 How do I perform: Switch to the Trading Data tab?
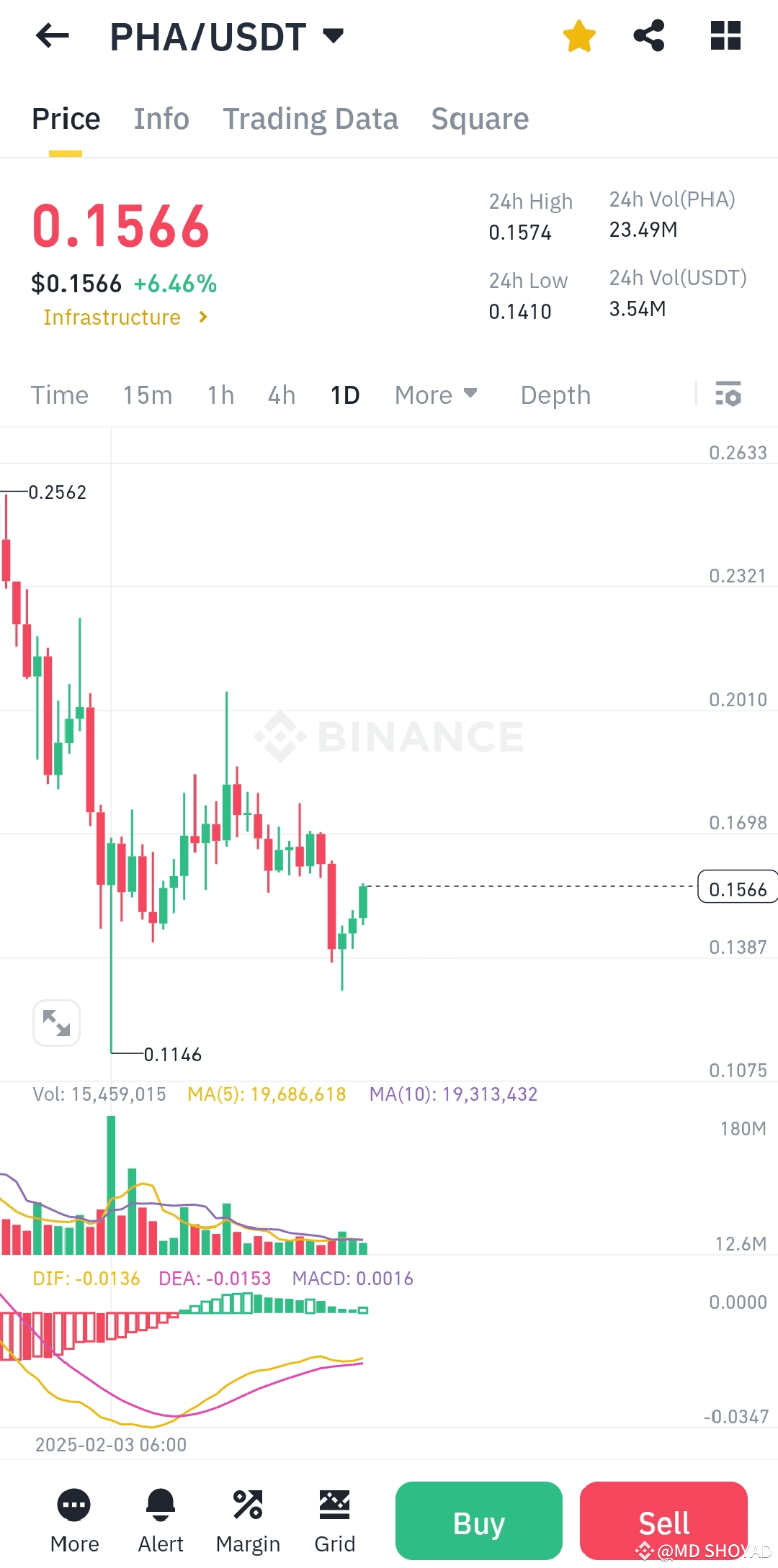pos(310,119)
